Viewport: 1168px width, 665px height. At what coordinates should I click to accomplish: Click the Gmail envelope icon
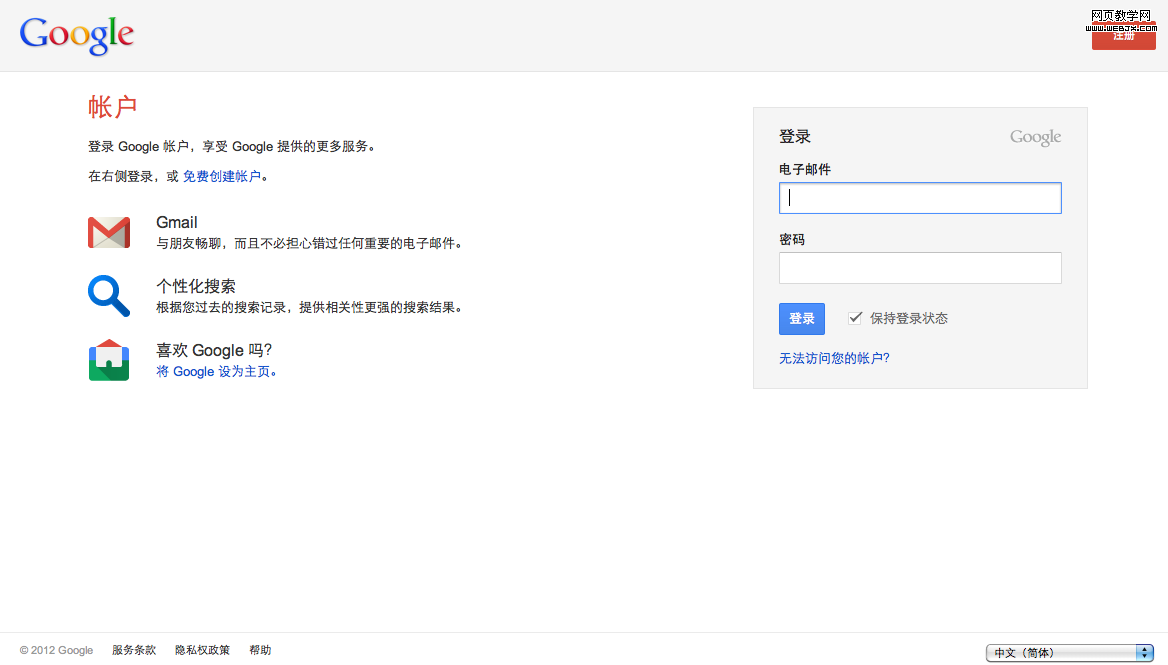tap(109, 232)
